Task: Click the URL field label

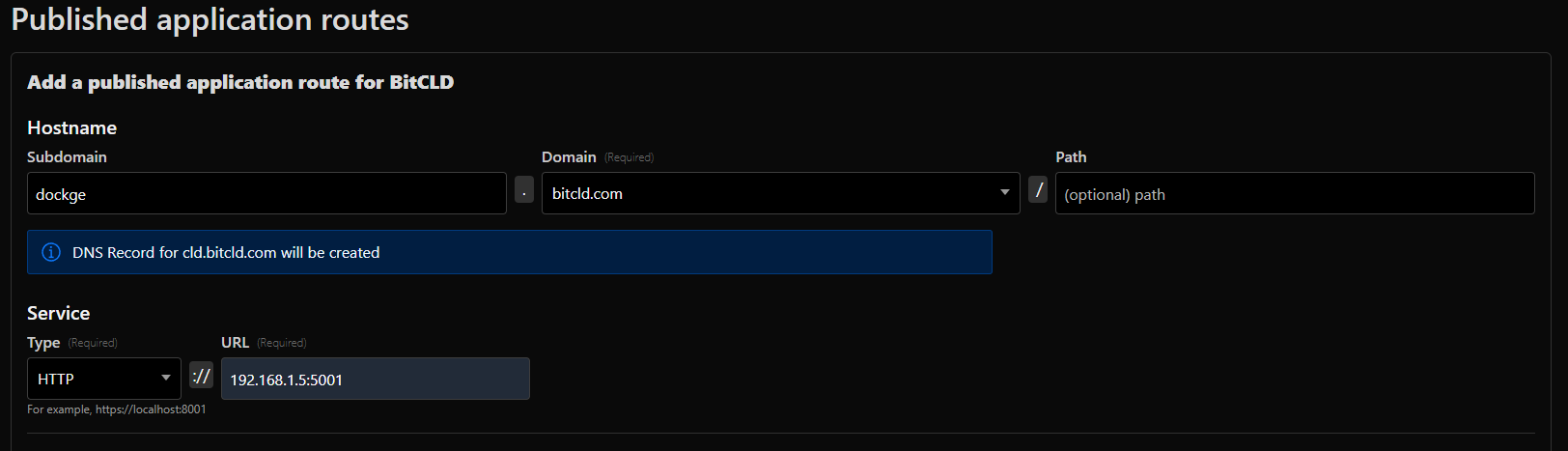Action: point(235,342)
